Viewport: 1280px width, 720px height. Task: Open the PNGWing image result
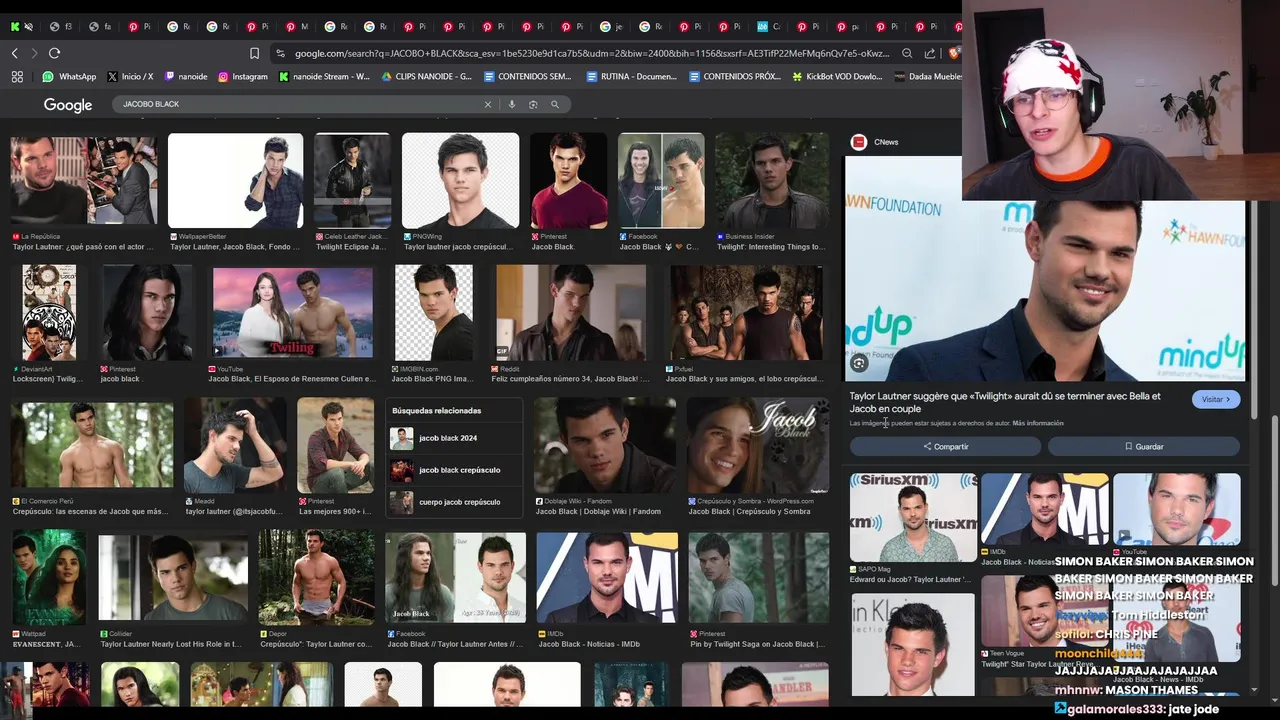(460, 180)
